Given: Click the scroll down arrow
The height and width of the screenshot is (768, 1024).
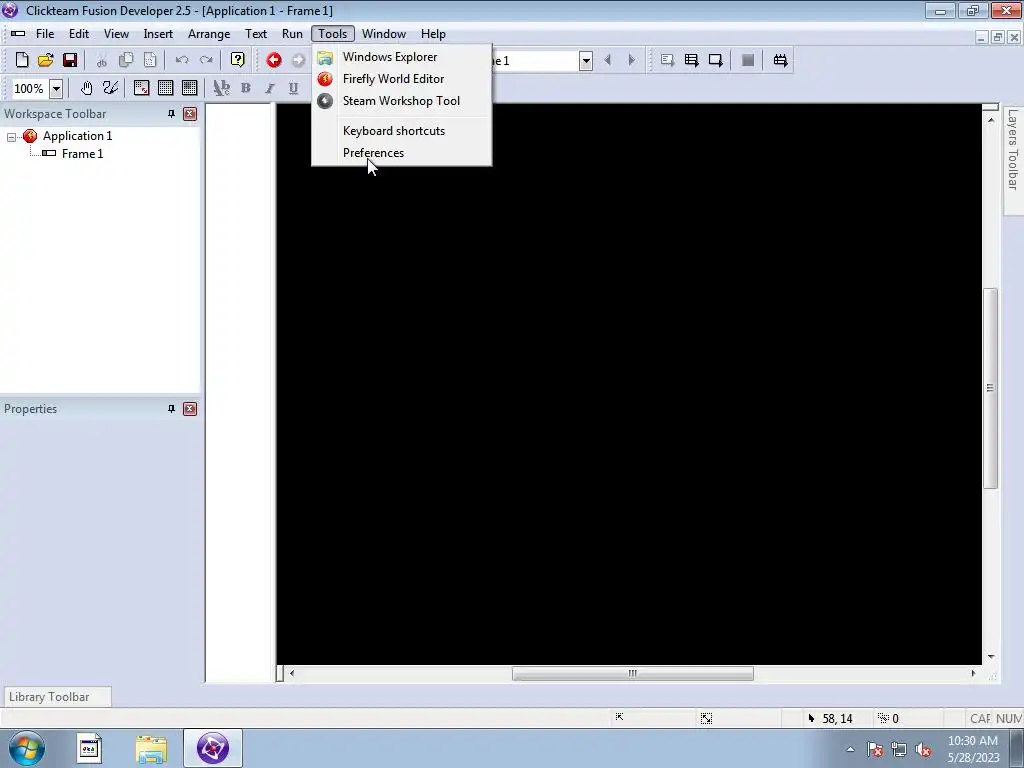Looking at the screenshot, I should [x=991, y=656].
